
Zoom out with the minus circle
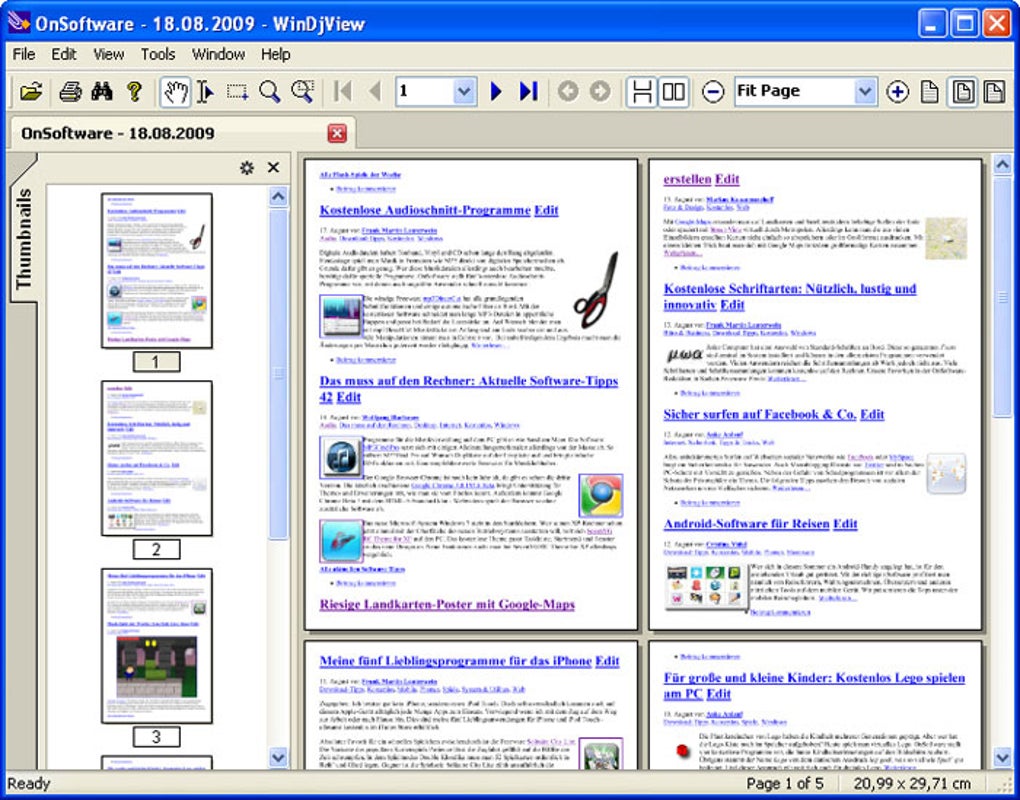(713, 92)
